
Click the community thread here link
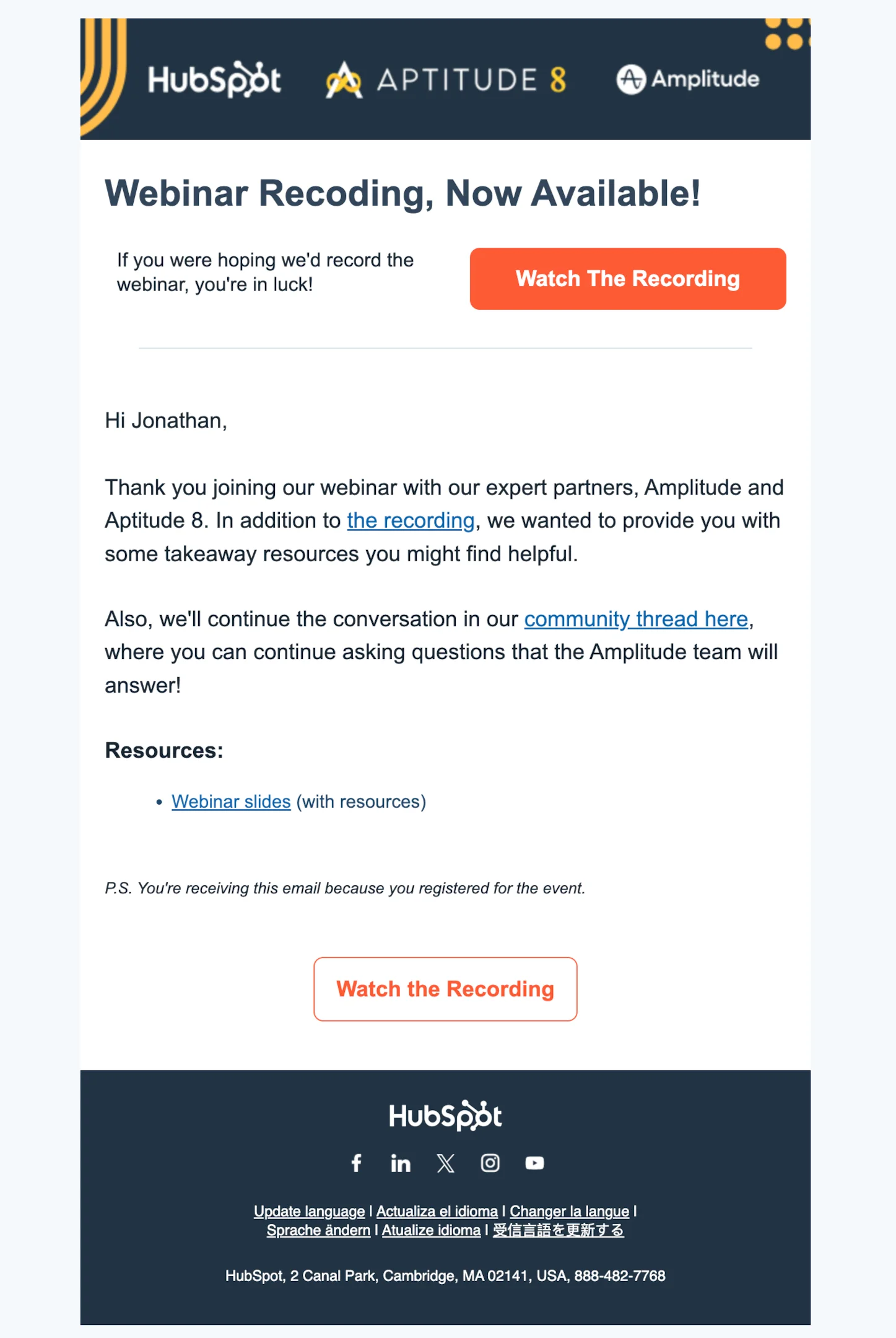click(635, 618)
